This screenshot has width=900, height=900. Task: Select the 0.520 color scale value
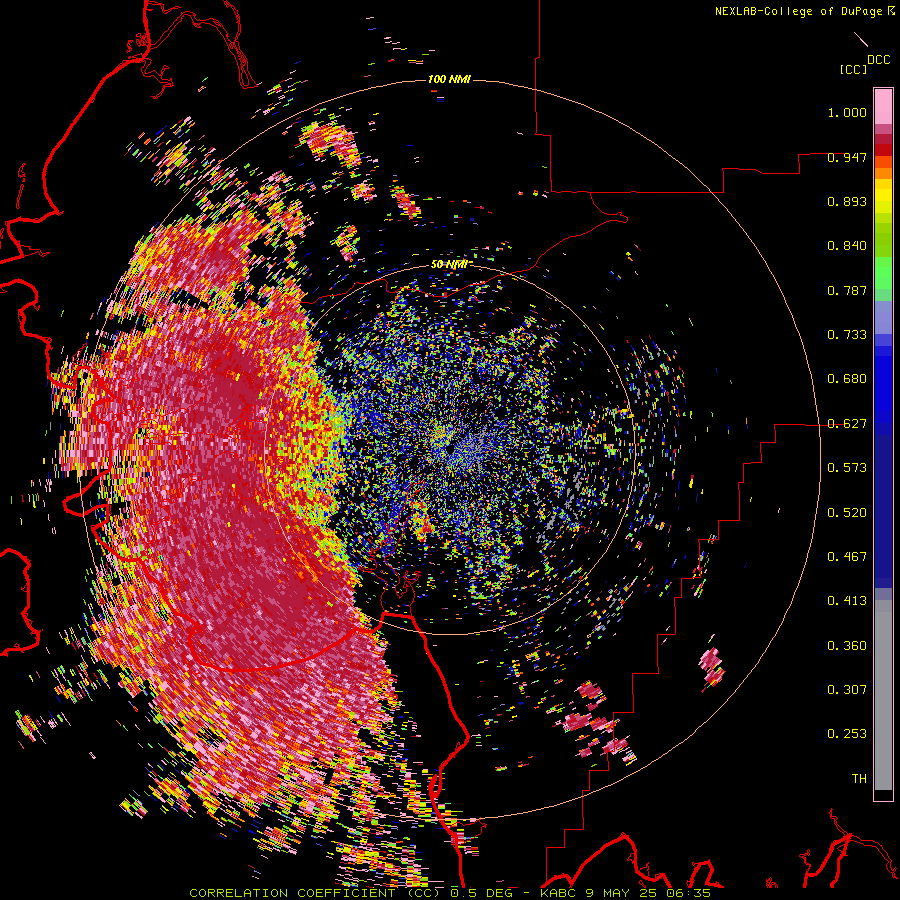(847, 513)
